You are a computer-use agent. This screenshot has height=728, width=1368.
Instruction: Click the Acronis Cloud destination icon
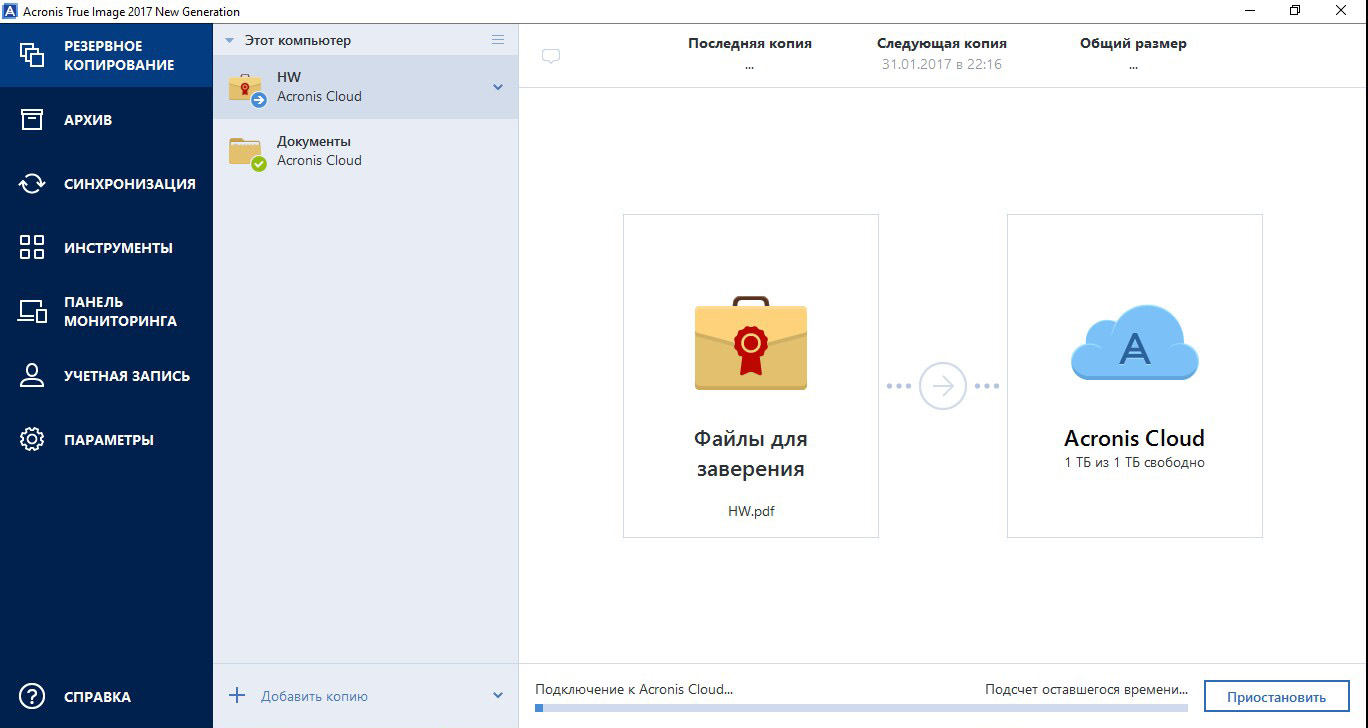tap(1134, 343)
